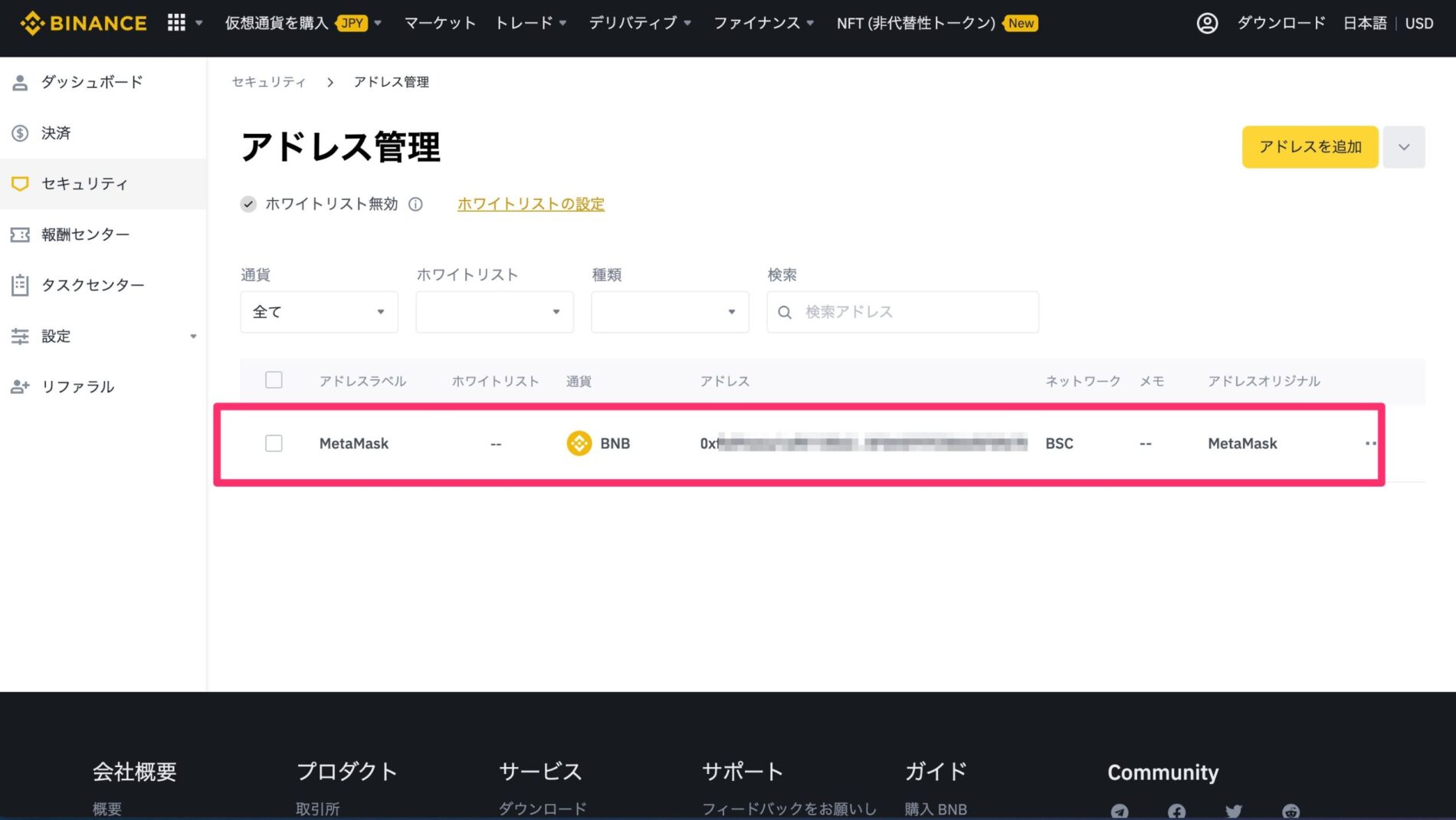
Task: Open 購入 BNB footer guide link
Action: coord(936,809)
